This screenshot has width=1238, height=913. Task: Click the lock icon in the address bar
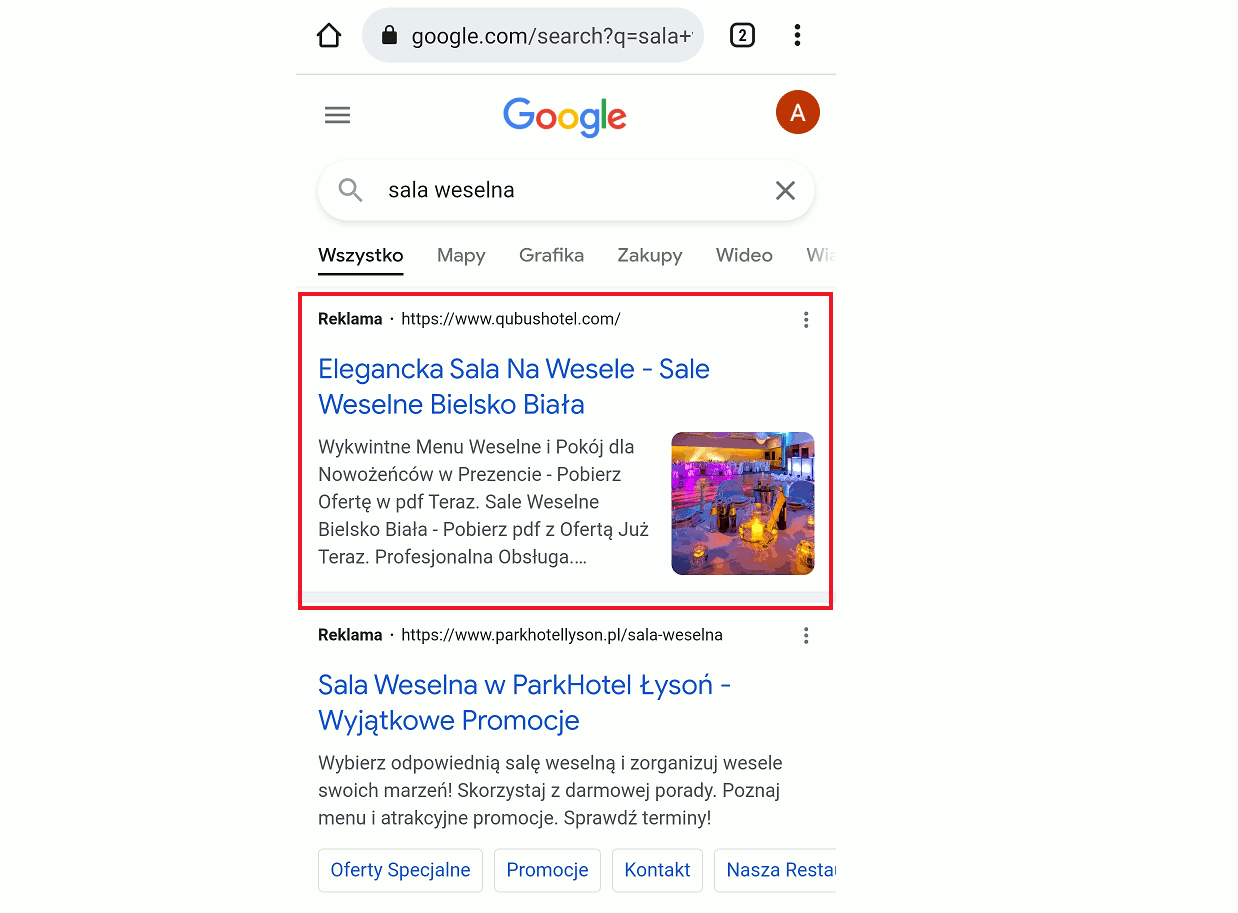click(x=390, y=36)
